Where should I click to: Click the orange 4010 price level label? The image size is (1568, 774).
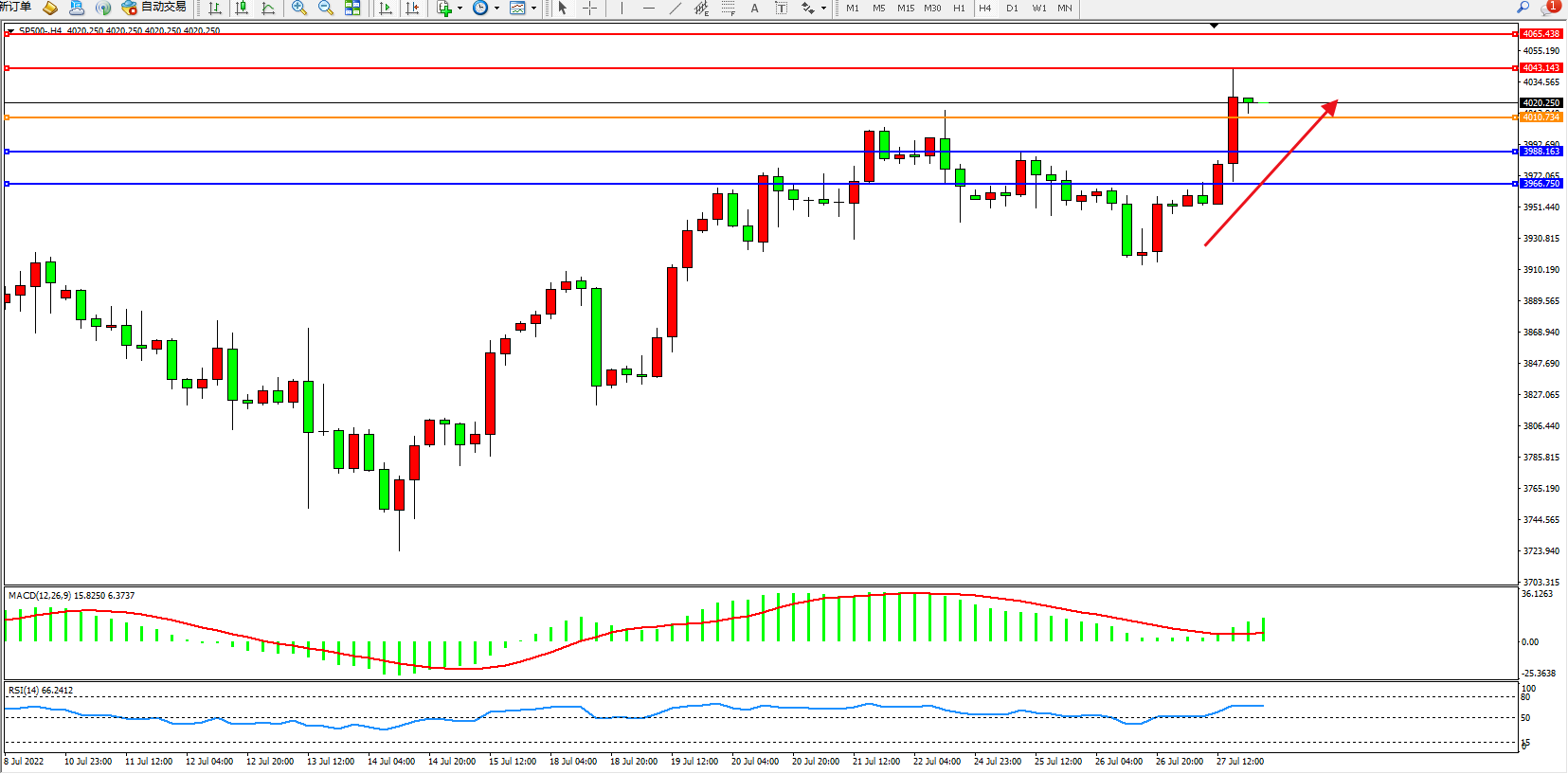point(1541,117)
